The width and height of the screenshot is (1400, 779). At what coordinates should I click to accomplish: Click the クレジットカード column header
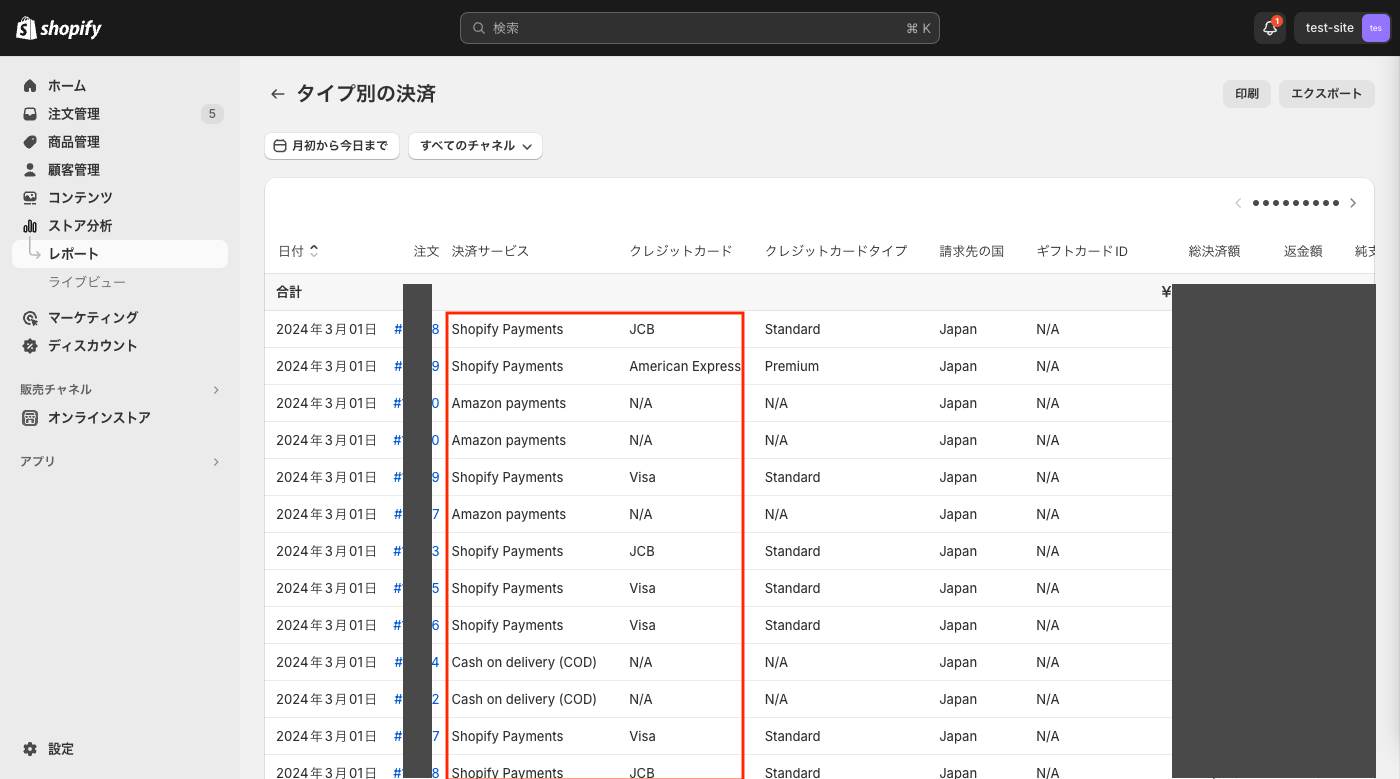point(681,251)
